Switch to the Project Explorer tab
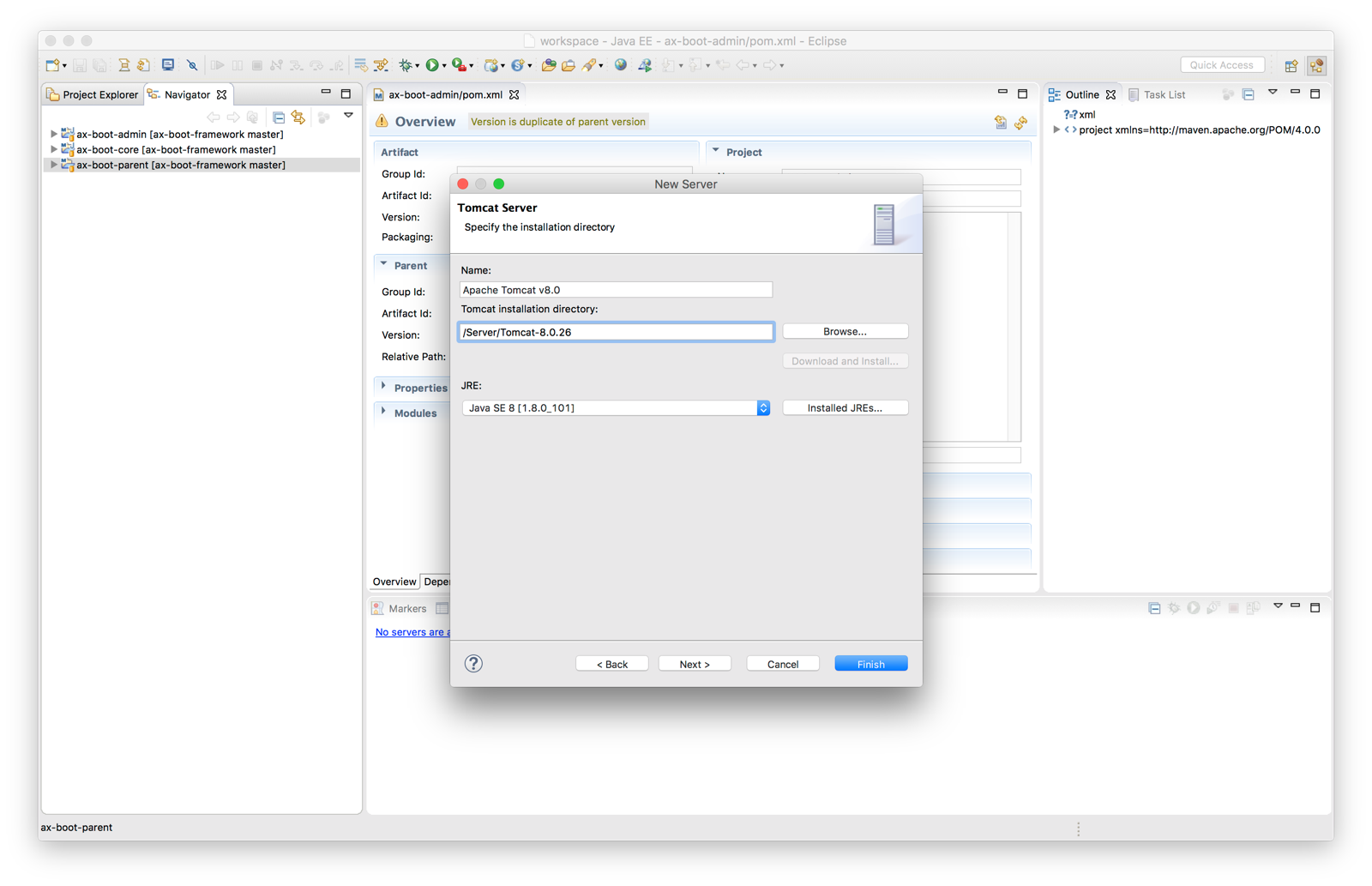This screenshot has width=1372, height=886. click(x=93, y=94)
